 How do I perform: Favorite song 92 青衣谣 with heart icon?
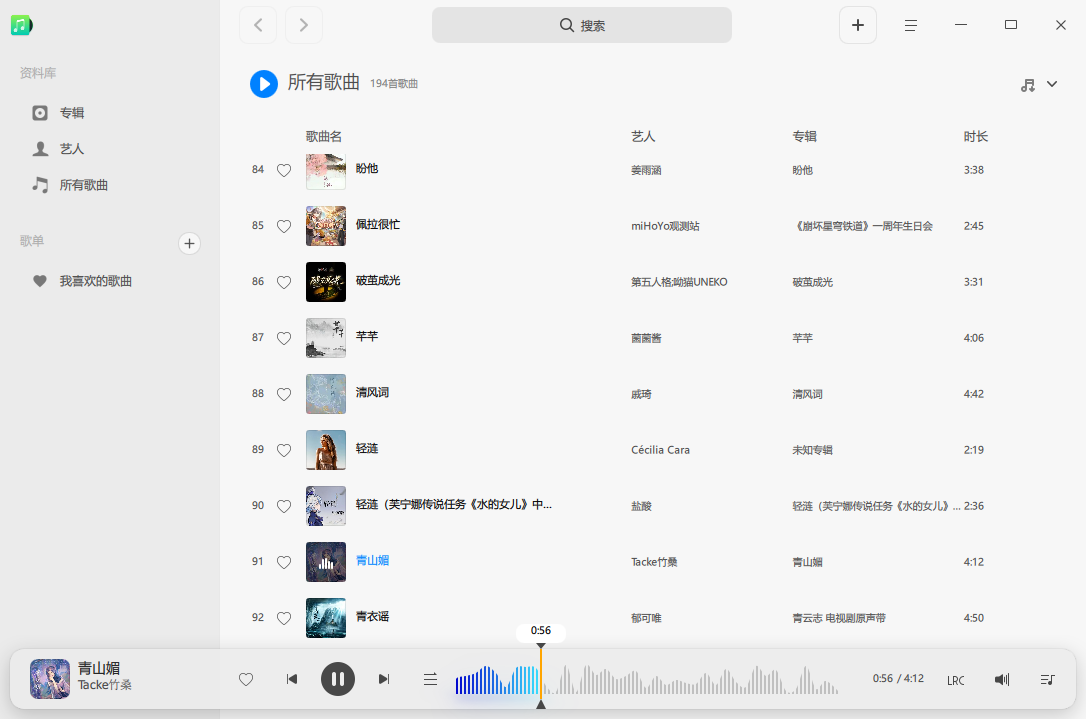click(x=284, y=618)
